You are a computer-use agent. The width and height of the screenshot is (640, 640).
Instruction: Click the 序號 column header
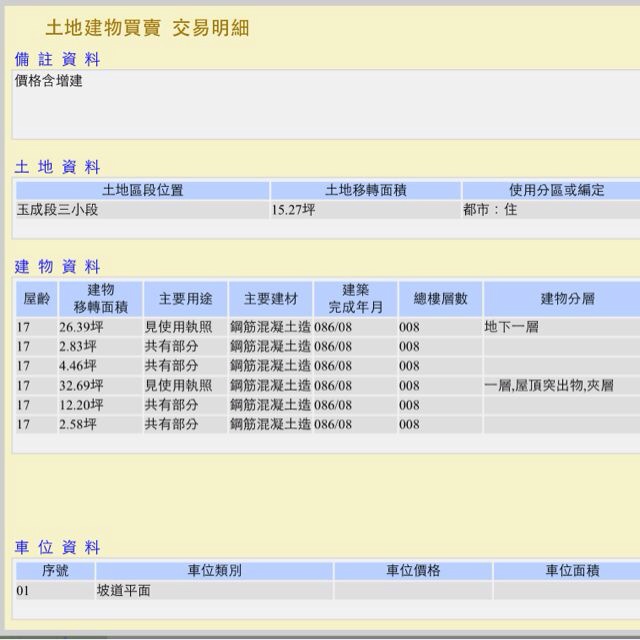[55, 571]
